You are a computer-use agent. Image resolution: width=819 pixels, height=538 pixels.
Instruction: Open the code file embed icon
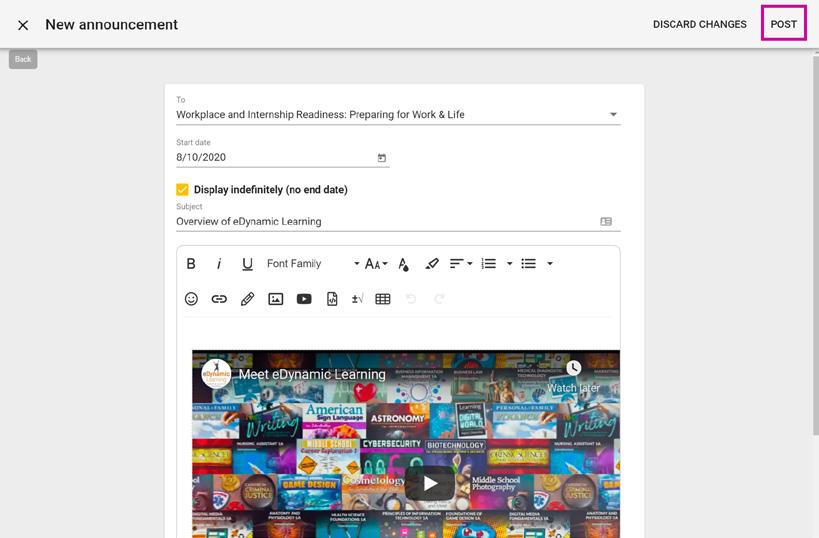[x=332, y=299]
